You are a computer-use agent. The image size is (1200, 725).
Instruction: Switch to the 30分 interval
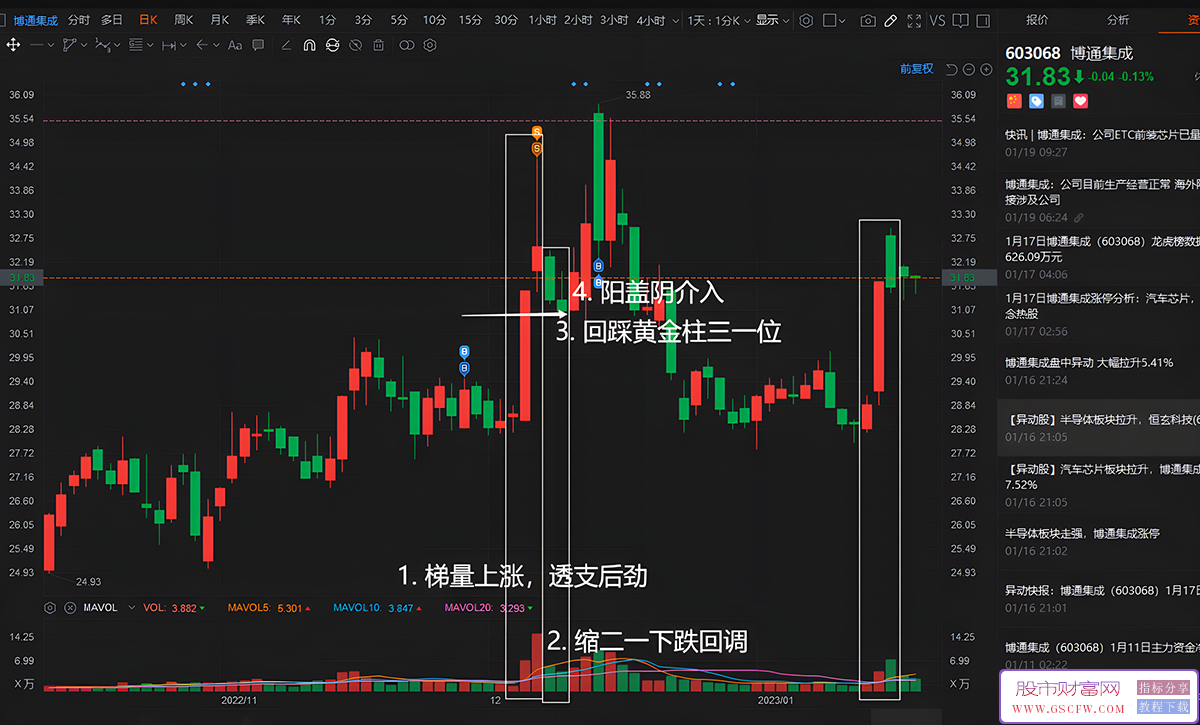click(x=506, y=20)
